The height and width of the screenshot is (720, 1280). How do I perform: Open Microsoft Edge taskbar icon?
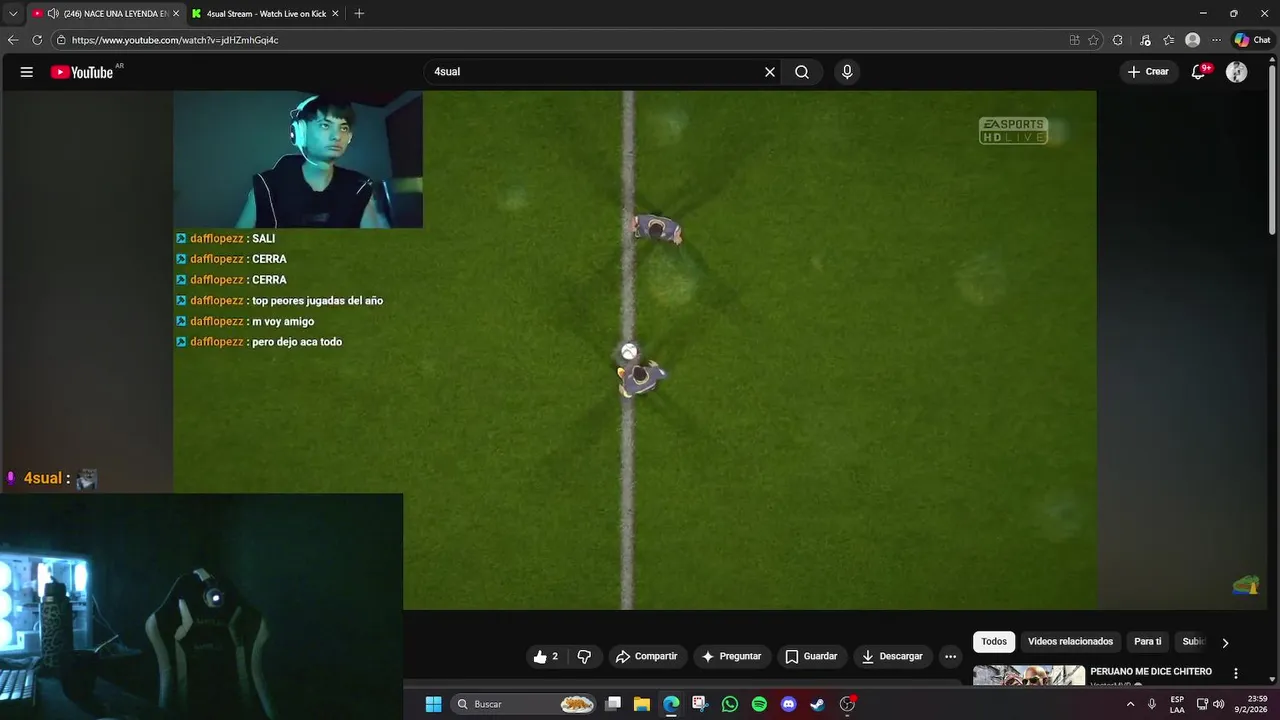(x=671, y=704)
